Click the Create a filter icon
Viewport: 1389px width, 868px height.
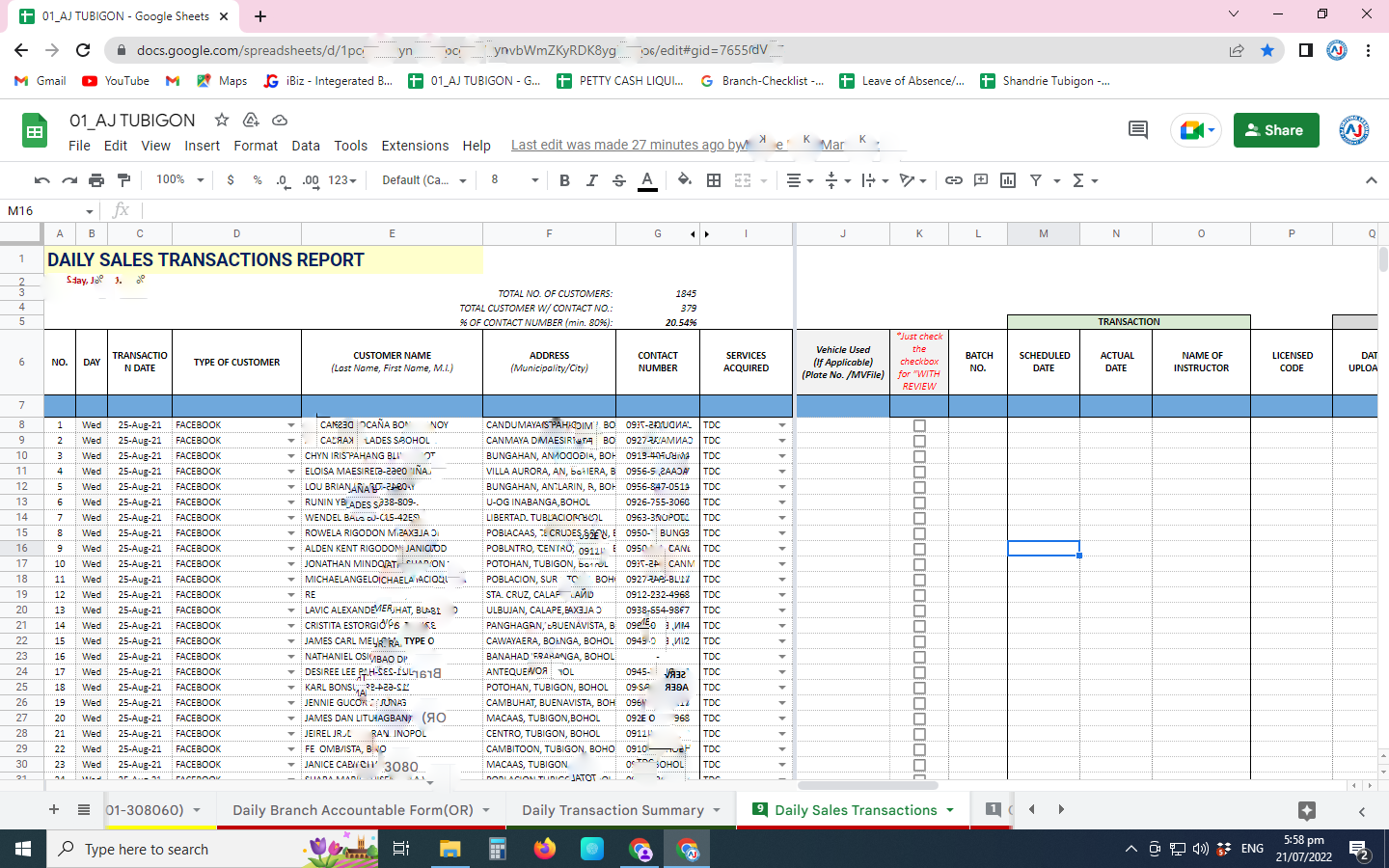click(1036, 180)
